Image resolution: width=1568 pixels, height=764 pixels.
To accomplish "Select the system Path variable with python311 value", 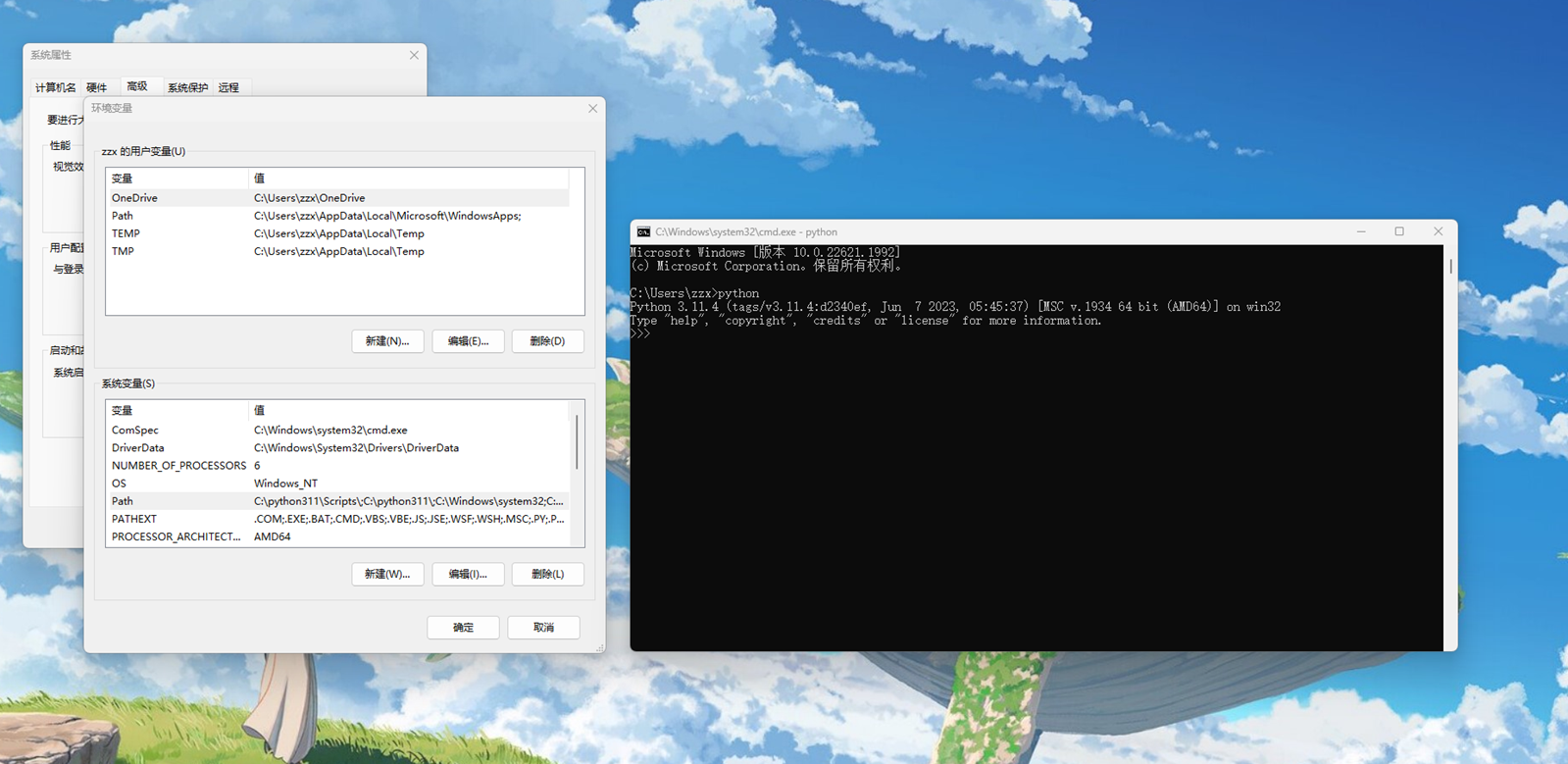I will point(337,501).
